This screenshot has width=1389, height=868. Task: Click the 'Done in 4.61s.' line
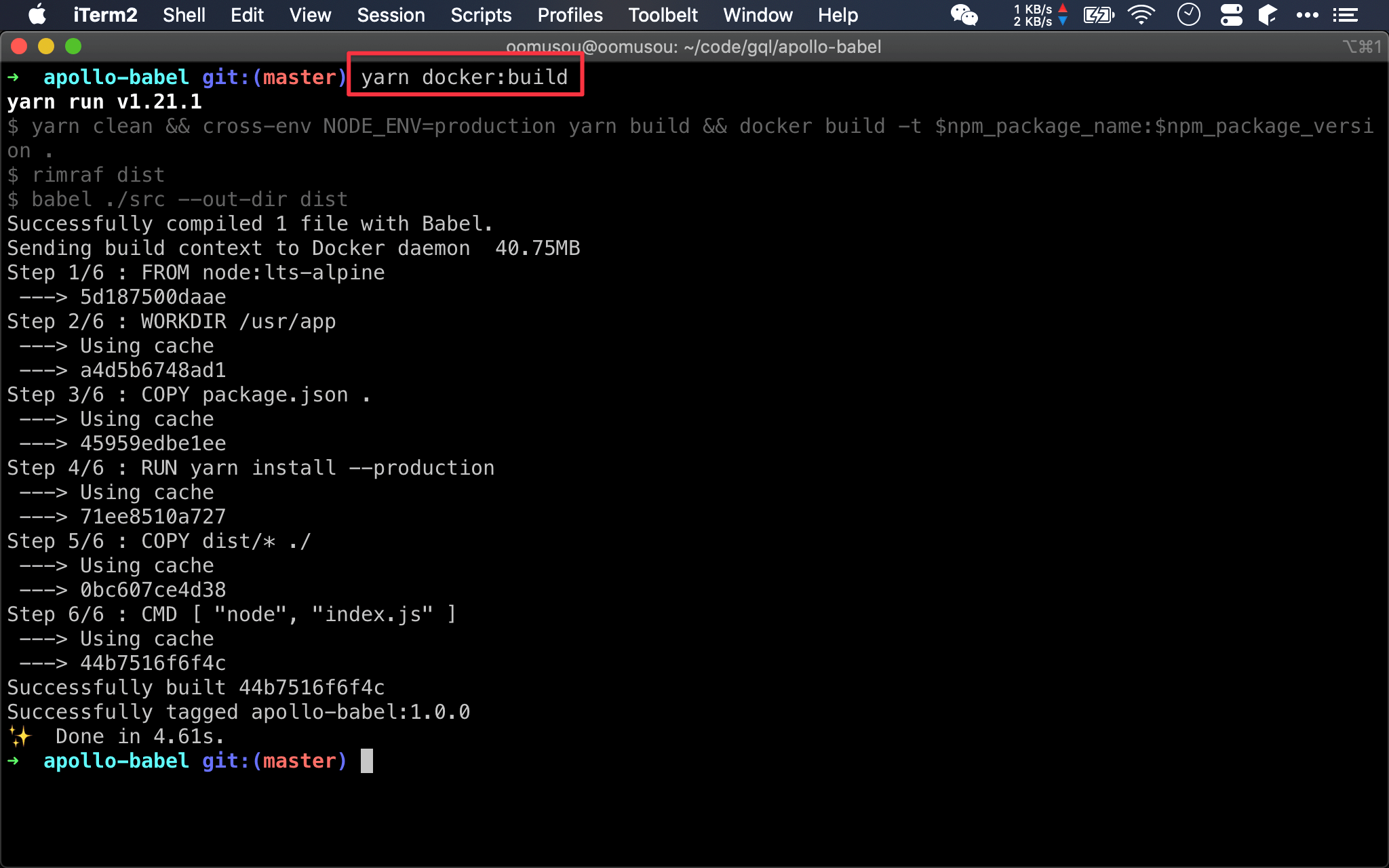coord(116,736)
